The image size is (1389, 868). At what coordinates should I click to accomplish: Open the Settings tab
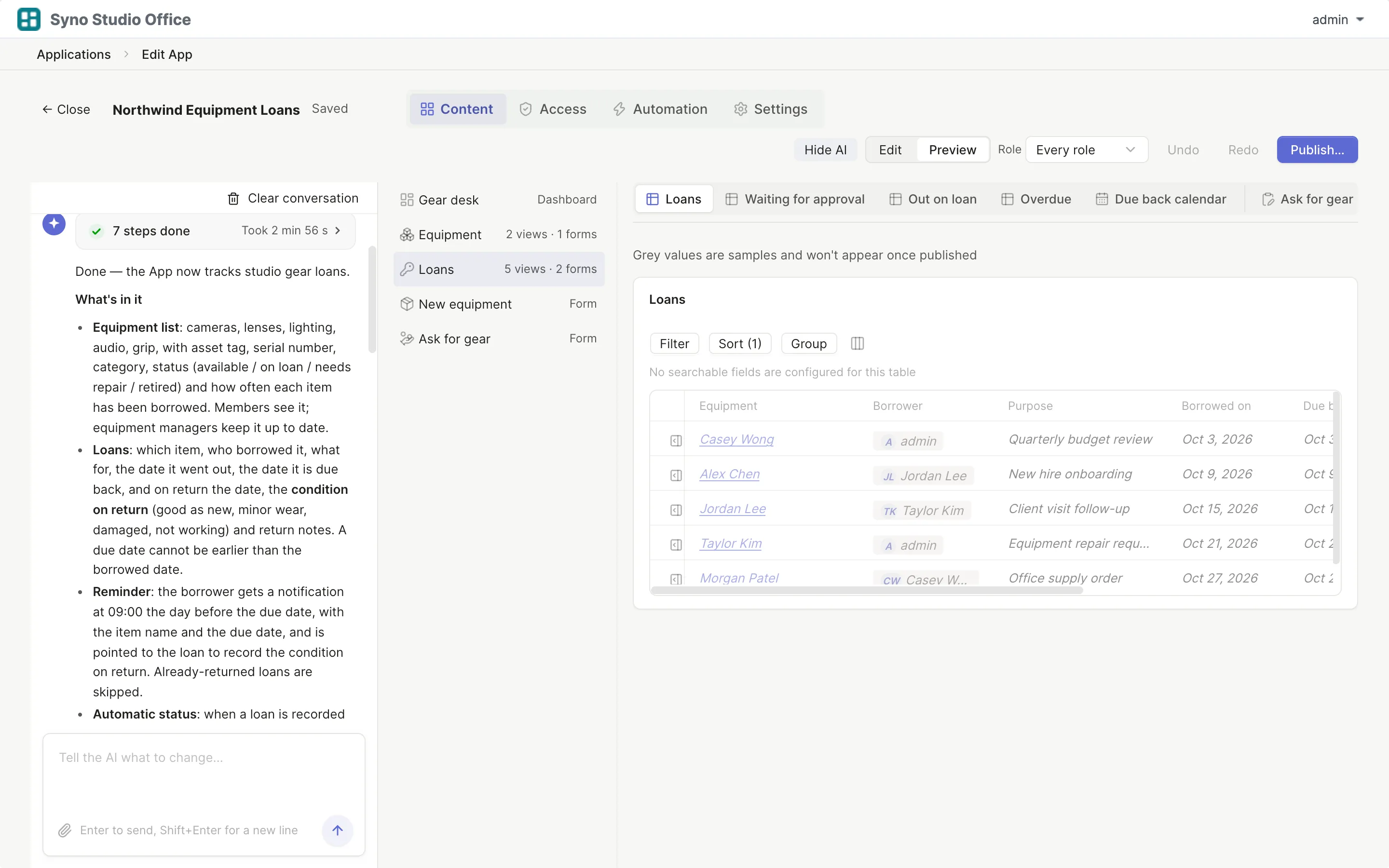pos(771,109)
